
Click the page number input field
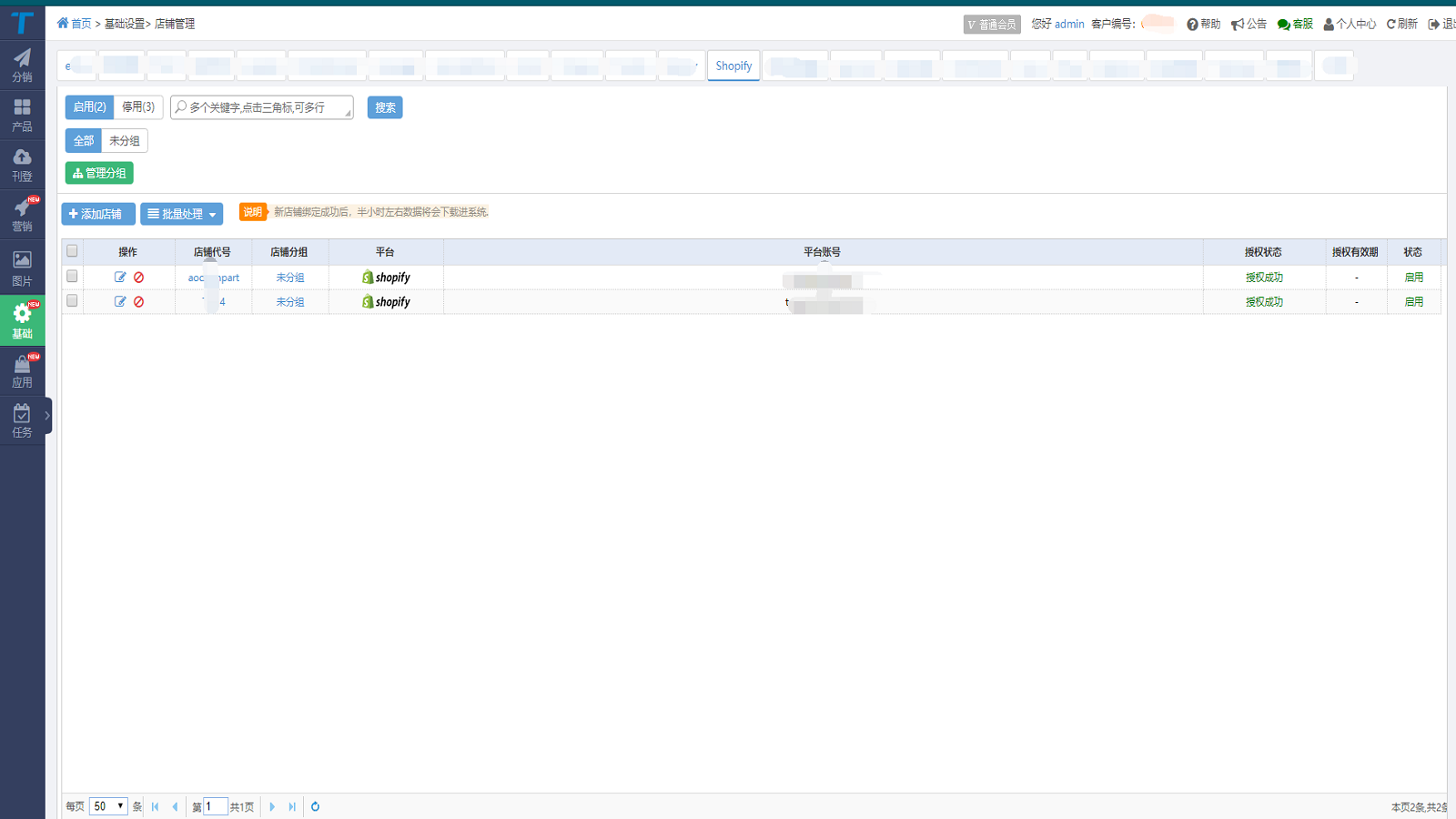point(215,806)
